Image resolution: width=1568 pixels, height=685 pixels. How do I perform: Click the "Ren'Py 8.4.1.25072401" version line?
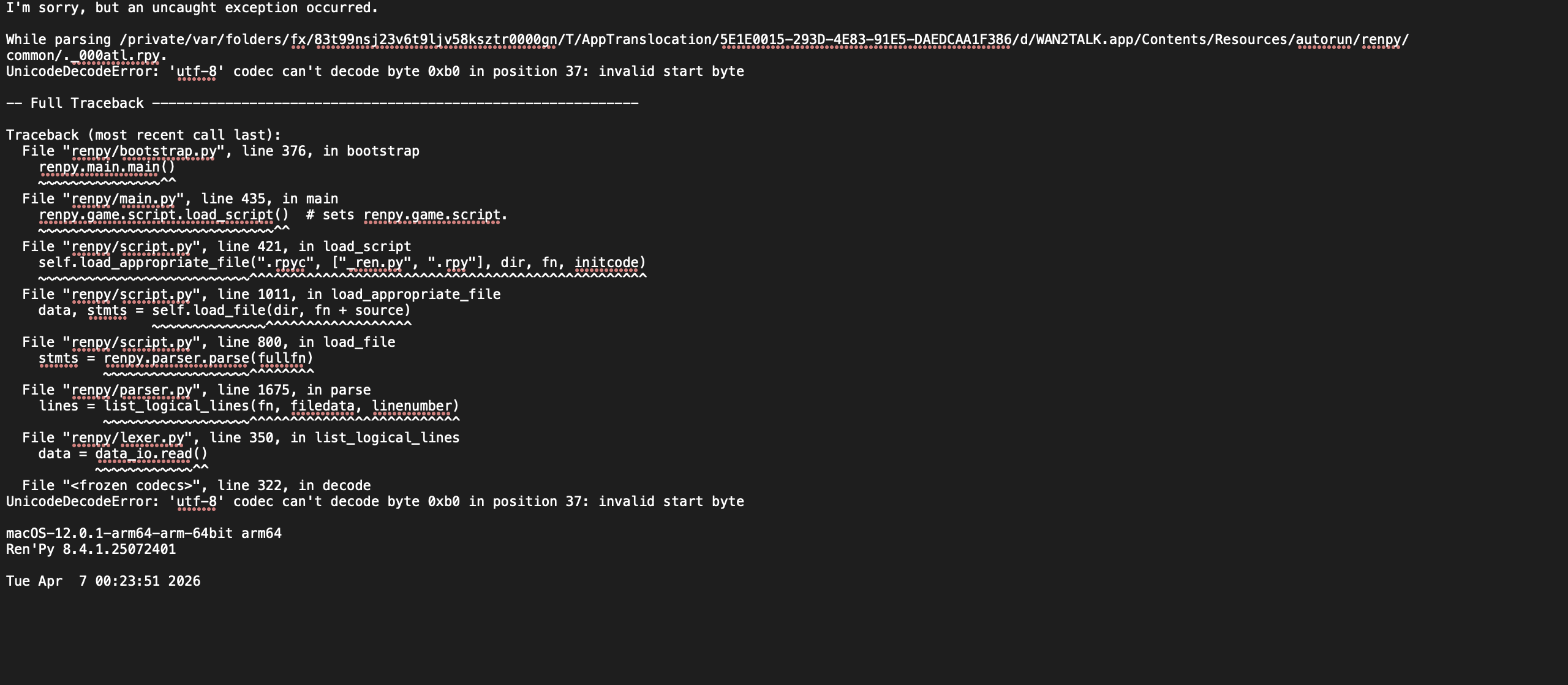click(x=91, y=550)
